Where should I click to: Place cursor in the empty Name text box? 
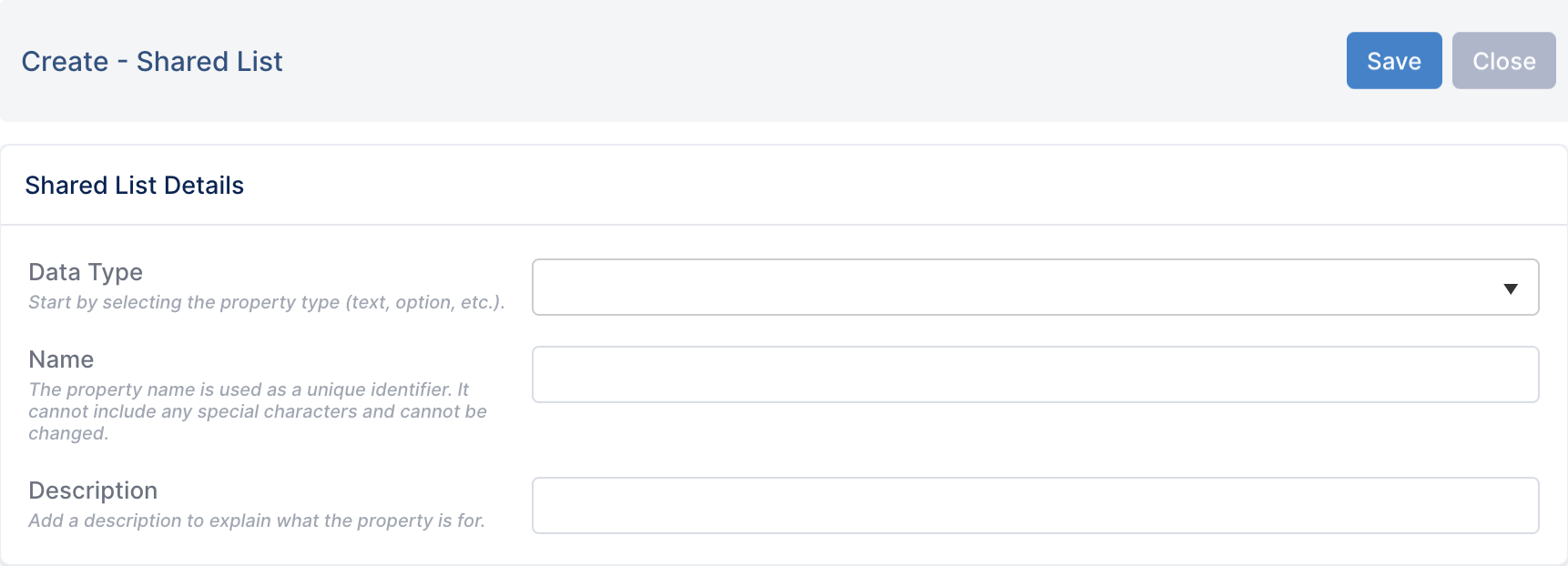pos(1035,375)
